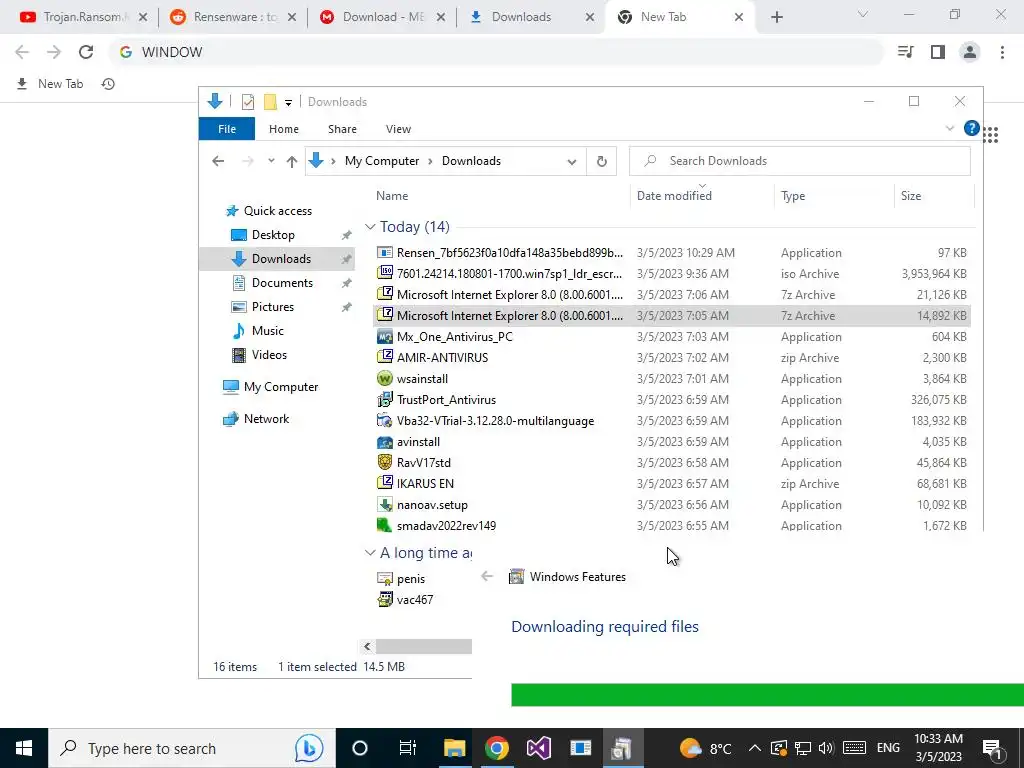Image resolution: width=1024 pixels, height=768 pixels.
Task: Open Desktop in navigation pane
Action: 273,234
